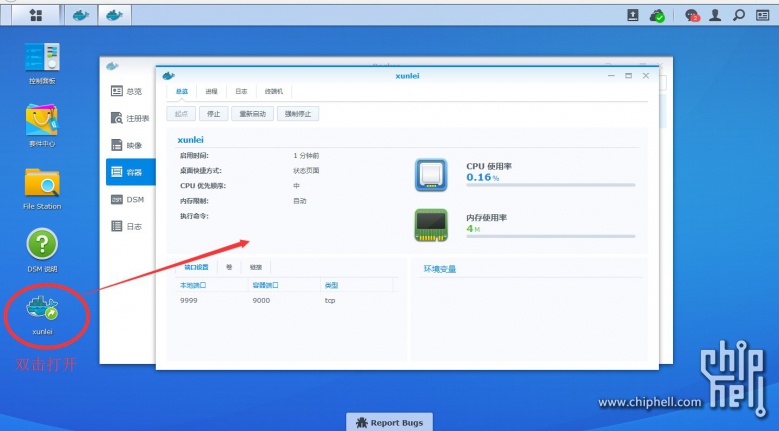This screenshot has height=431, width=779.
Task: Click the magnifier search icon in the taskbar
Action: (x=739, y=15)
